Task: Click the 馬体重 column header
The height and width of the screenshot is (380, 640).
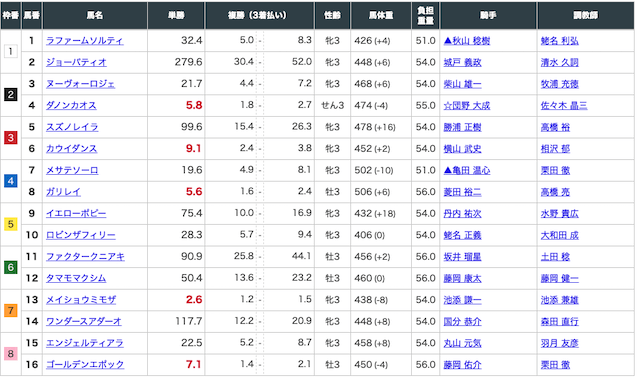Action: click(x=381, y=16)
